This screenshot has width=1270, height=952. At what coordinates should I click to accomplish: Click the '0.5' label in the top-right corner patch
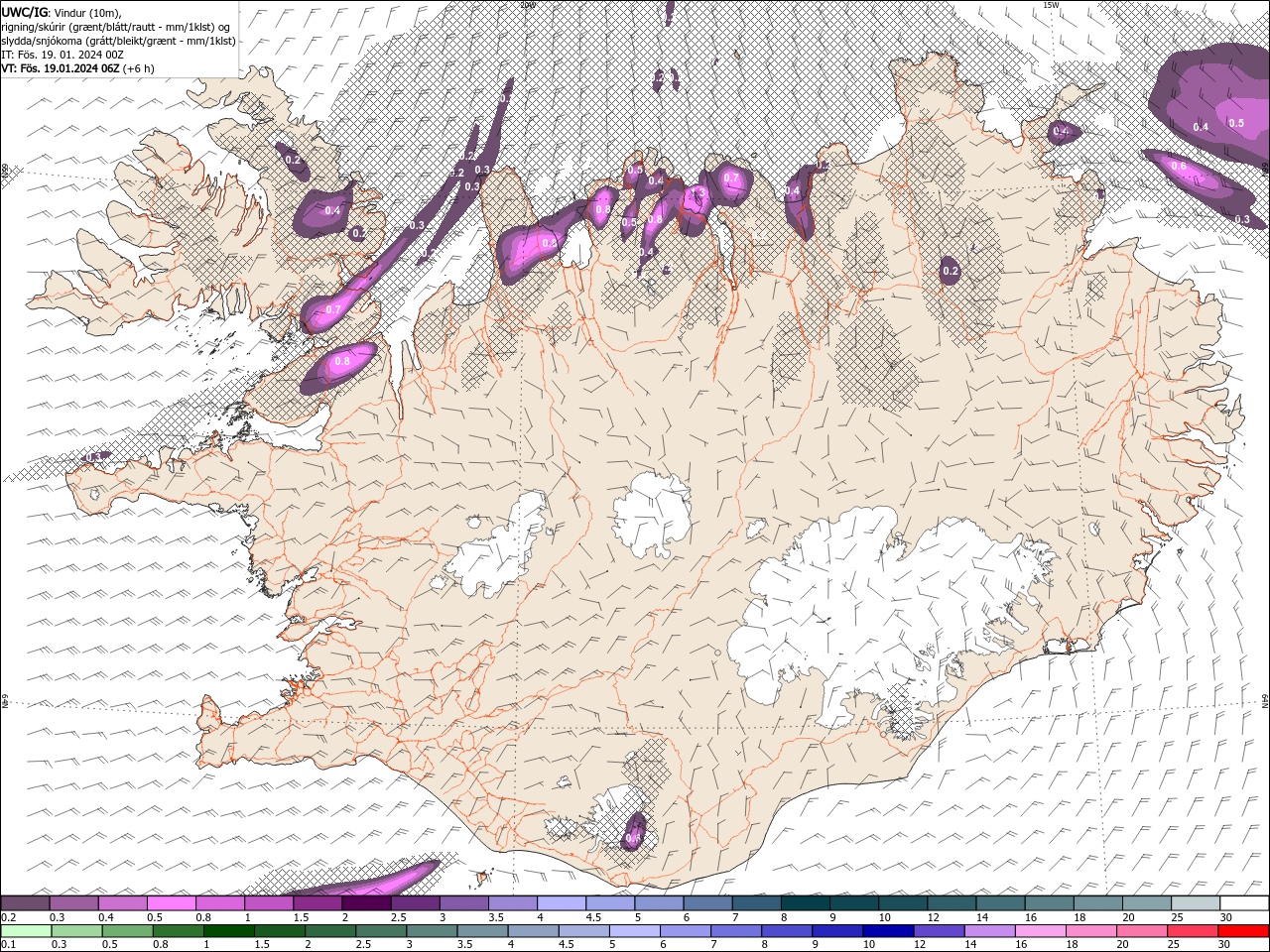(1236, 123)
